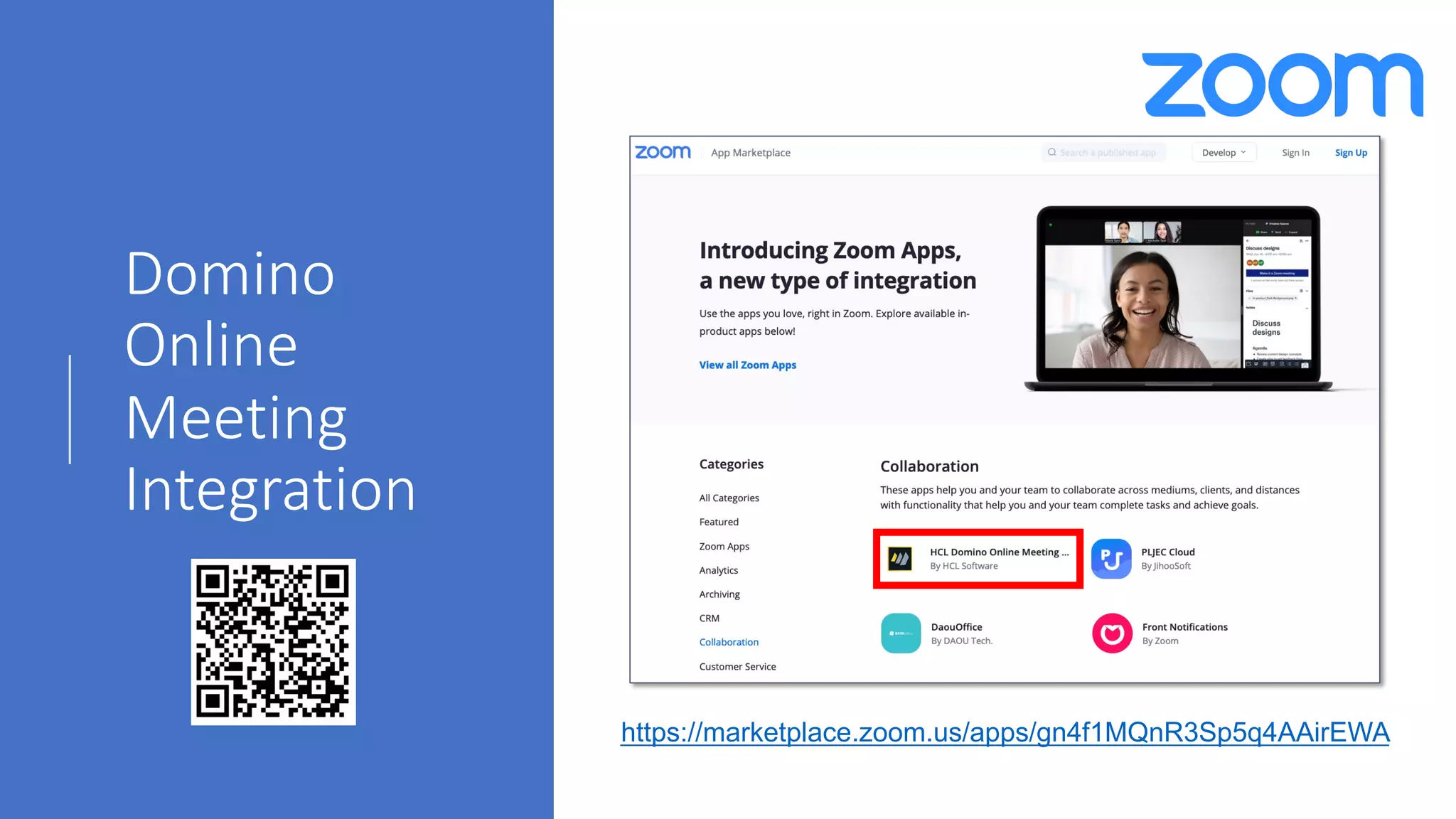This screenshot has height=819, width=1456.
Task: Select the Analytics category
Action: [718, 570]
